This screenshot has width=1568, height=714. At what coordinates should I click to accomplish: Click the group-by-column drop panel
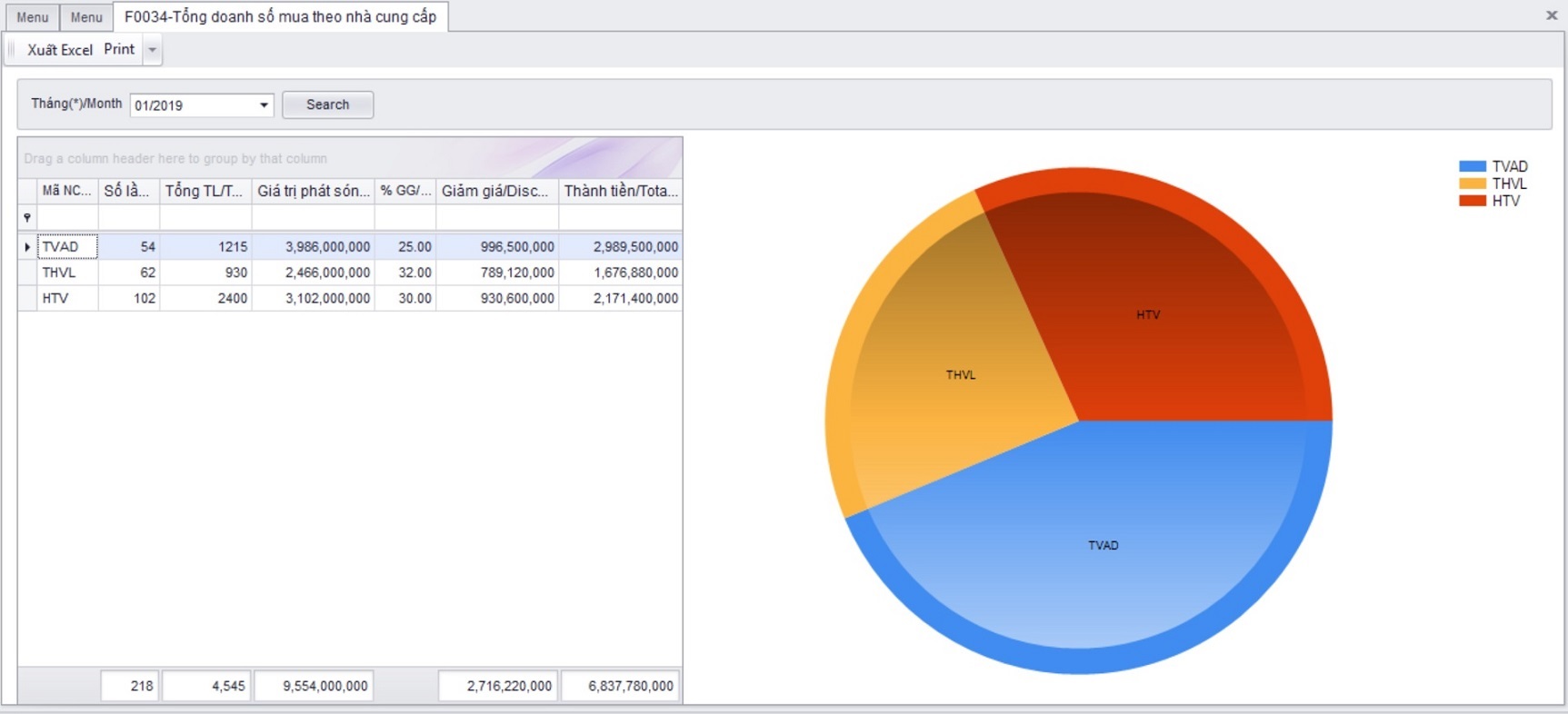point(350,158)
